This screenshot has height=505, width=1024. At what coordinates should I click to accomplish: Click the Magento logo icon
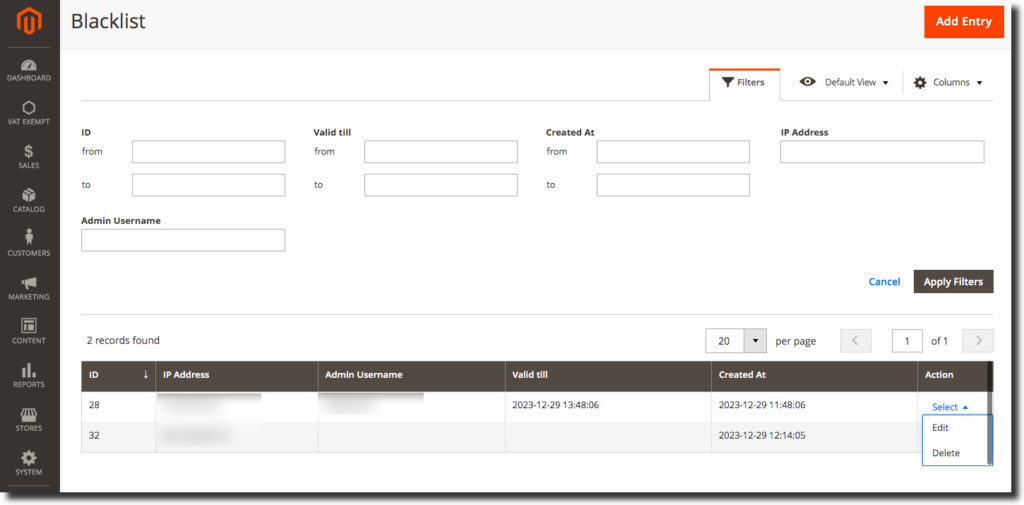click(29, 22)
